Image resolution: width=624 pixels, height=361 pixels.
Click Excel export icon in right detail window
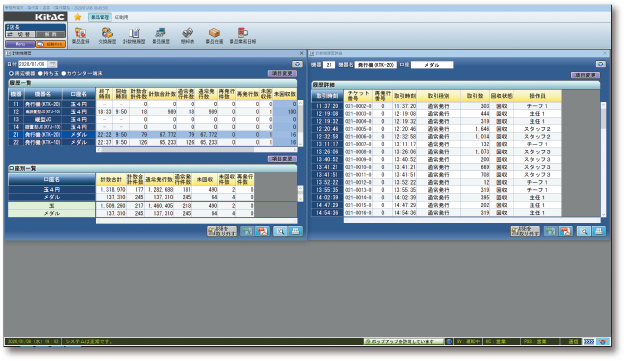pyautogui.click(x=550, y=231)
